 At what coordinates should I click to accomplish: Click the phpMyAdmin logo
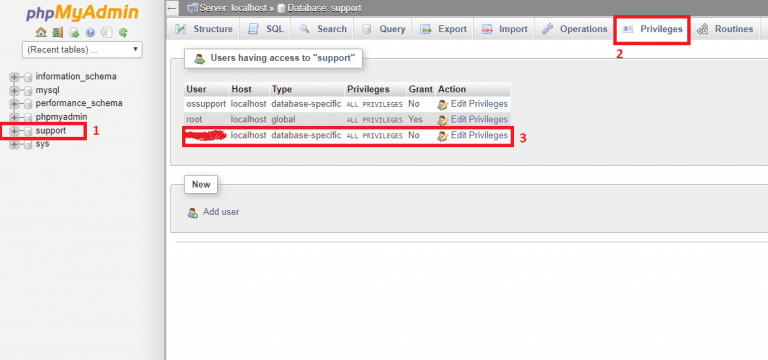82,13
